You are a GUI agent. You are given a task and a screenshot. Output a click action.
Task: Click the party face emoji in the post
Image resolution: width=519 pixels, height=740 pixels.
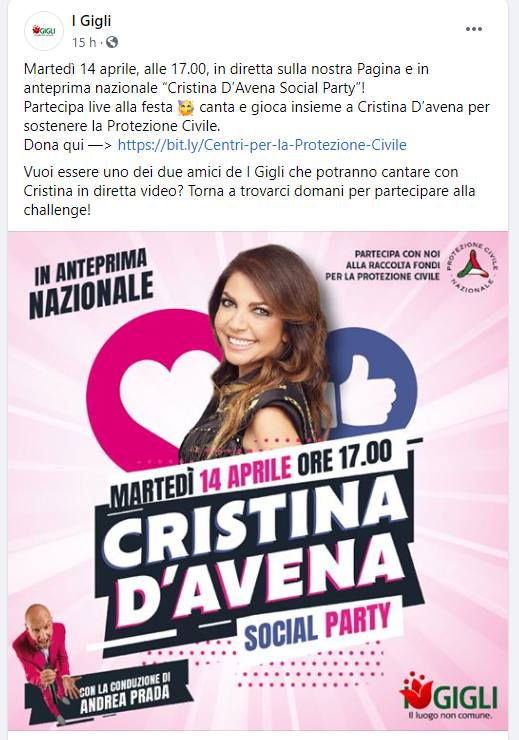point(186,108)
